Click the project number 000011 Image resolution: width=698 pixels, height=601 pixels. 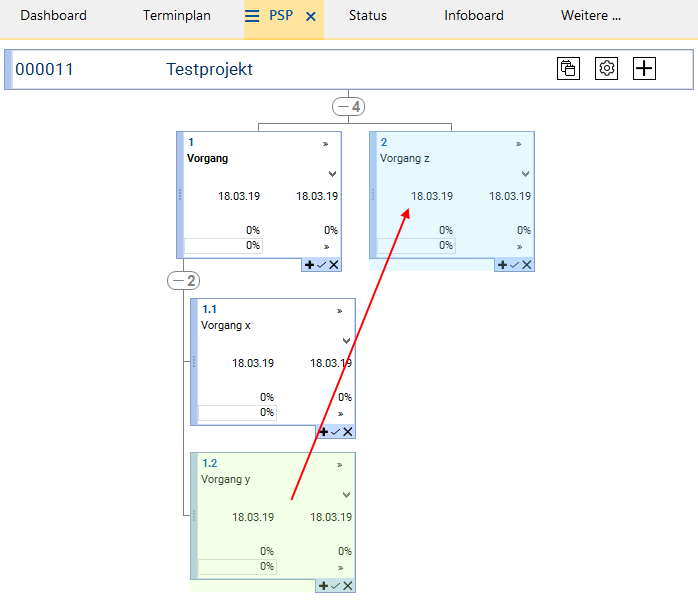coord(44,69)
